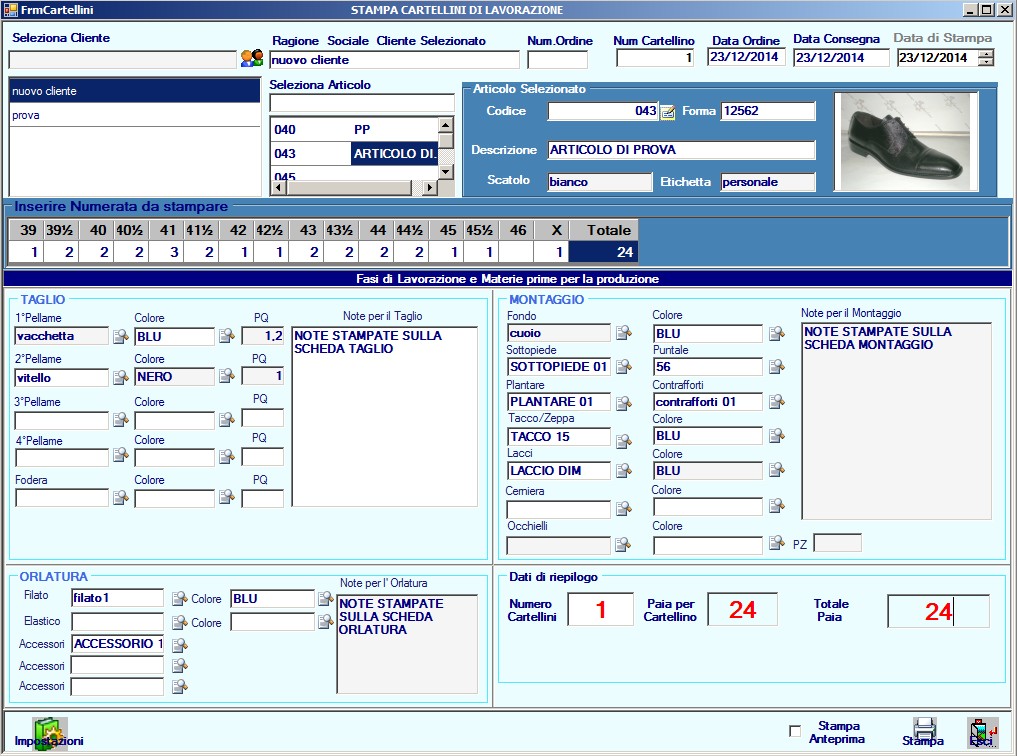Screen dimensions: 1017x756
Task: Click the Seleziona Articolo search field
Action: [362, 103]
